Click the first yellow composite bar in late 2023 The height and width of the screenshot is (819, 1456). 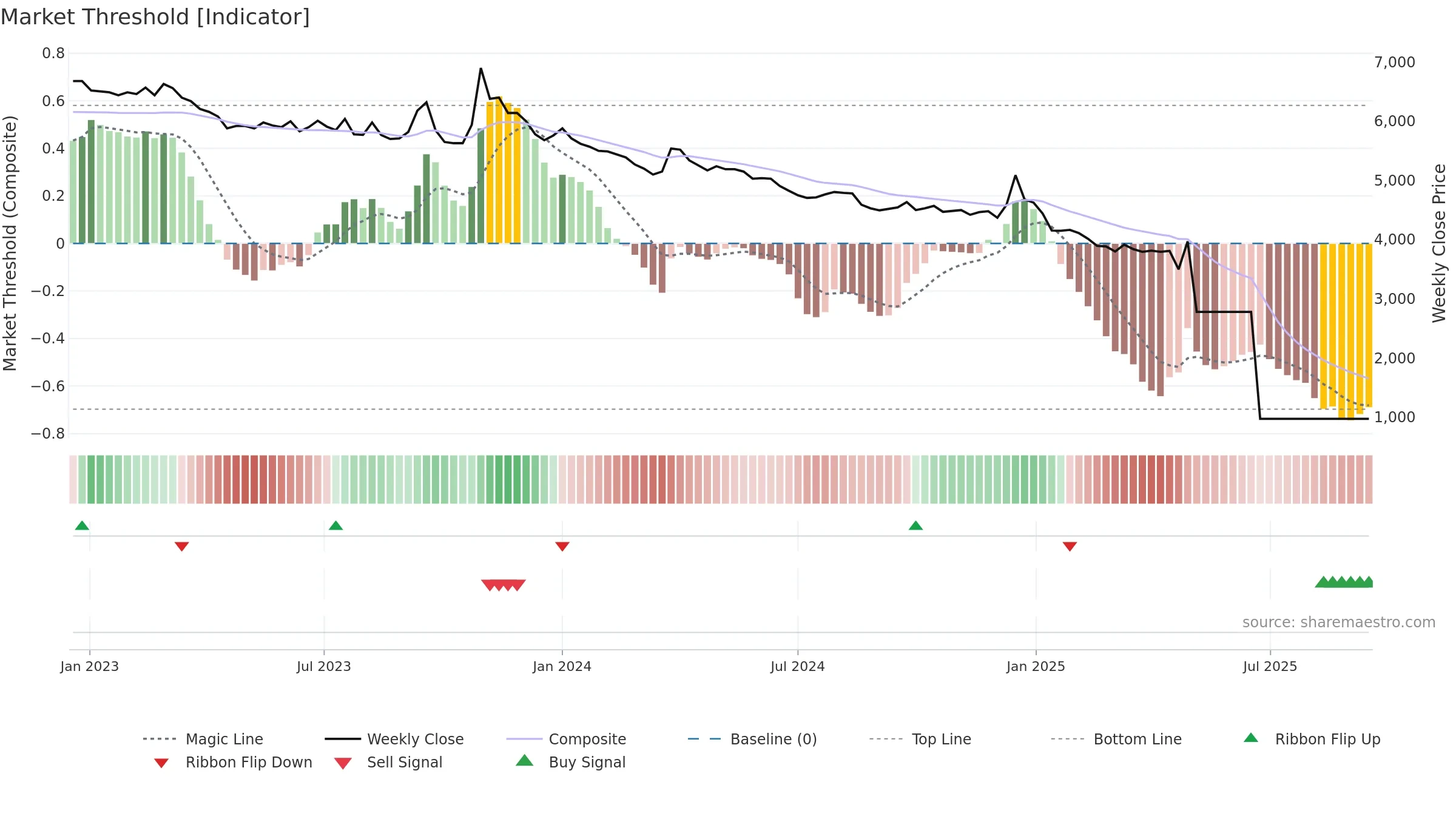490,172
